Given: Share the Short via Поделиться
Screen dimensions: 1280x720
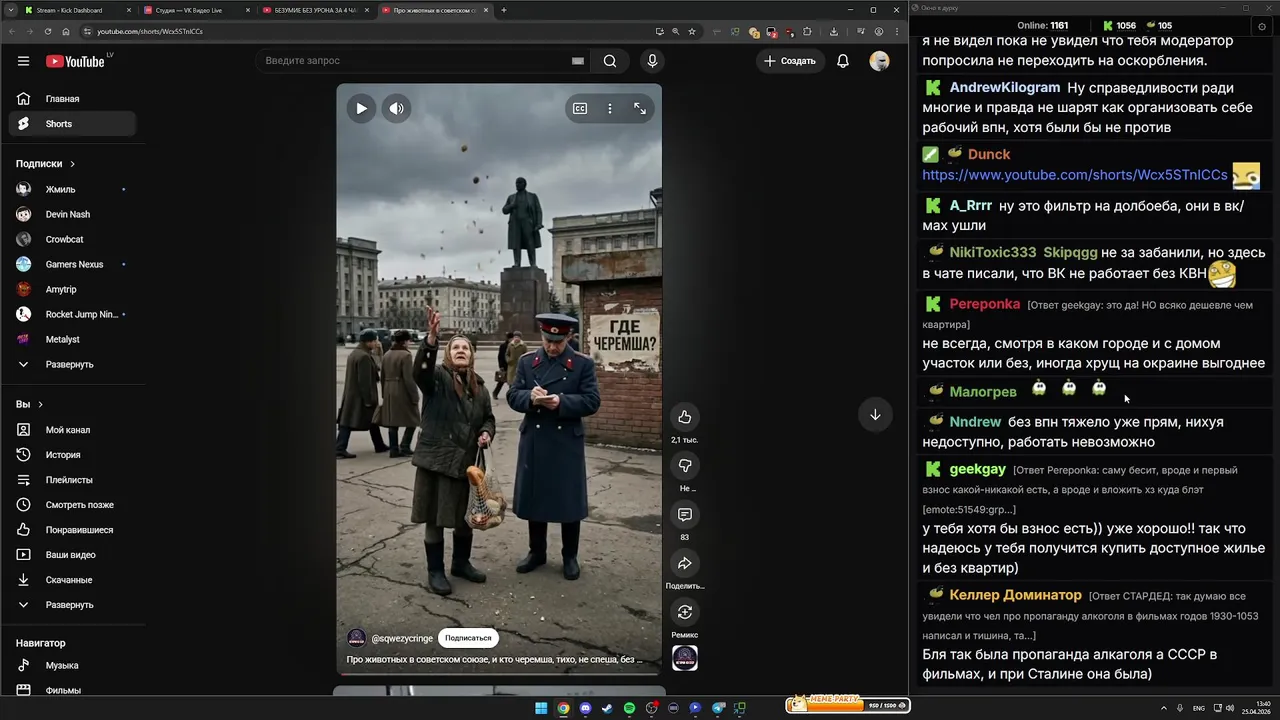Looking at the screenshot, I should [685, 563].
